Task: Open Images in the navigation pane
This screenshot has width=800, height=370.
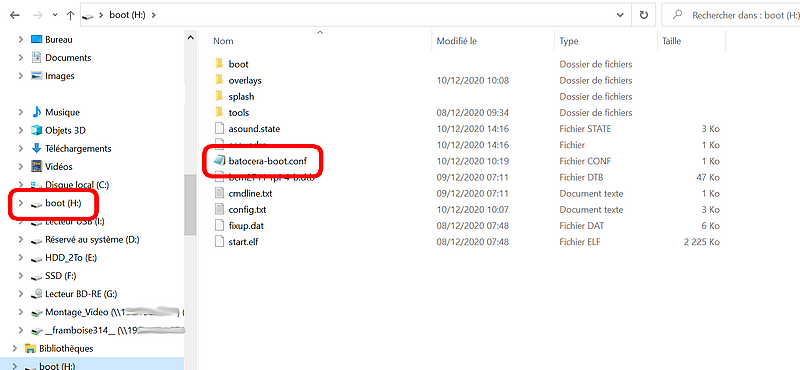Action: 60,76
